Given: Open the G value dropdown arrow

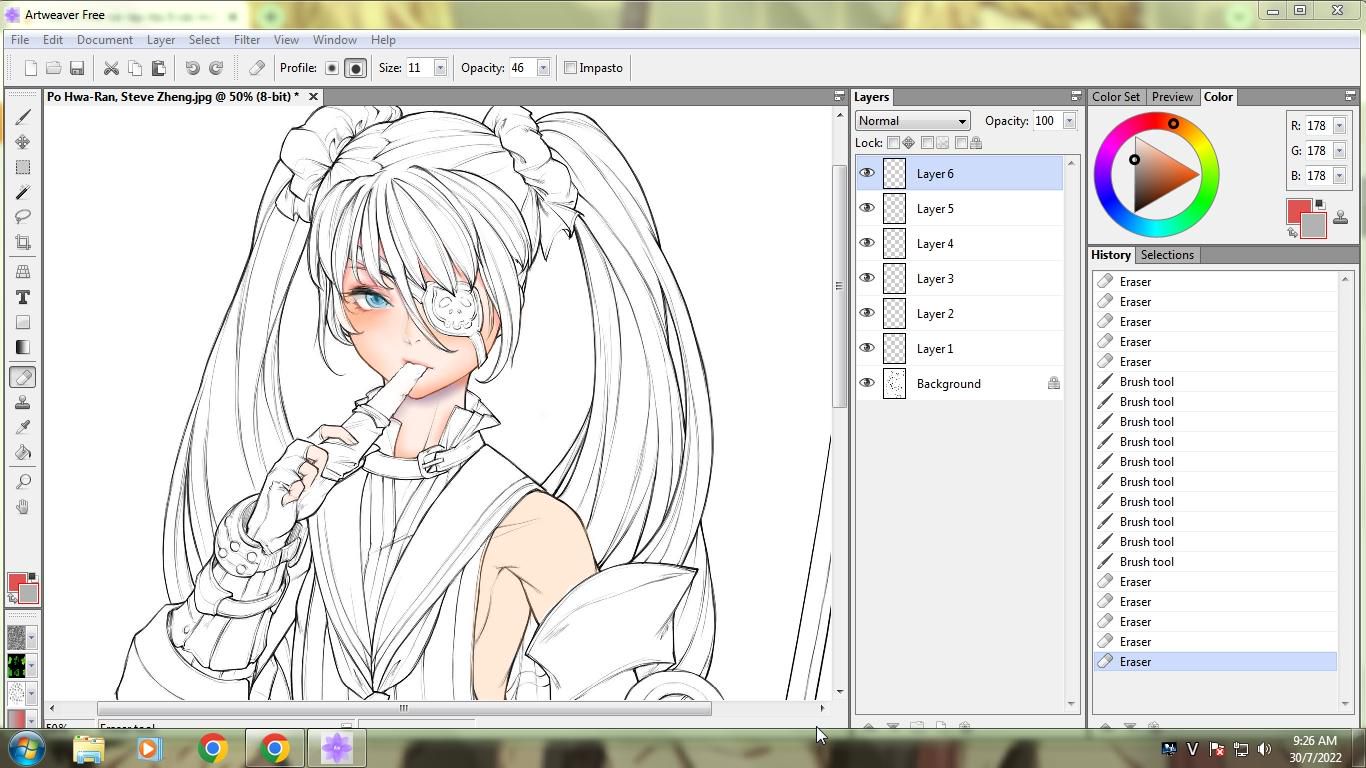Looking at the screenshot, I should [x=1339, y=151].
